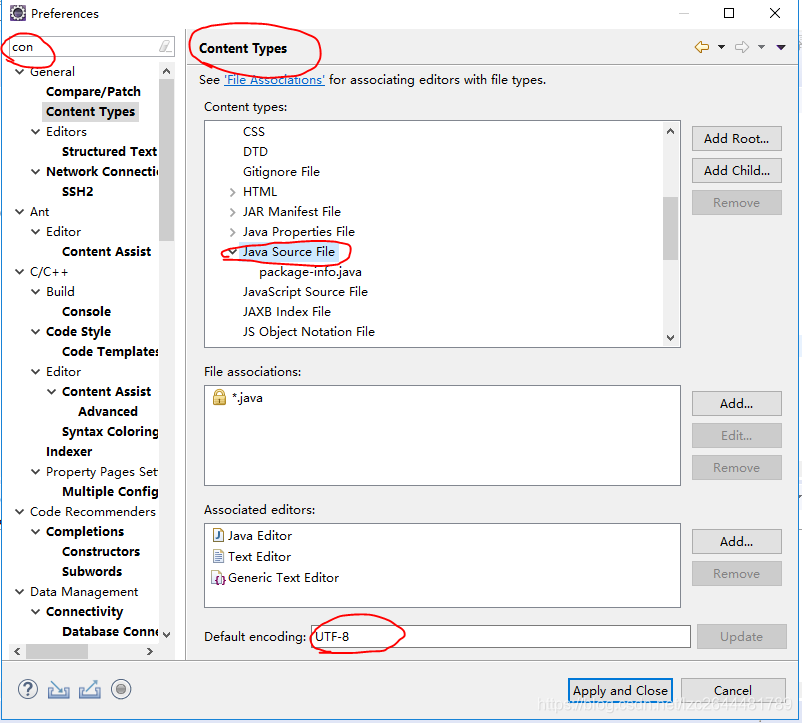Expand the Java Properties File type
Viewport: 802px width, 723px height.
pos(232,232)
